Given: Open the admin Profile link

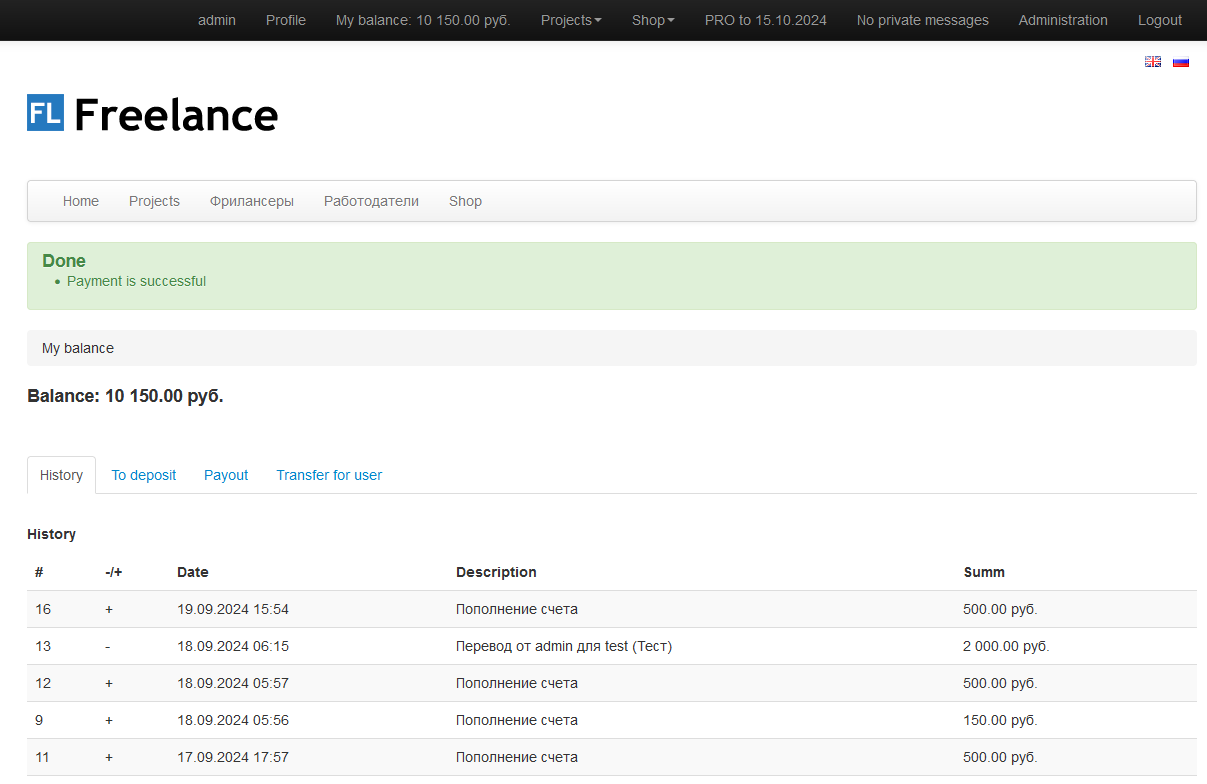Looking at the screenshot, I should pos(286,20).
